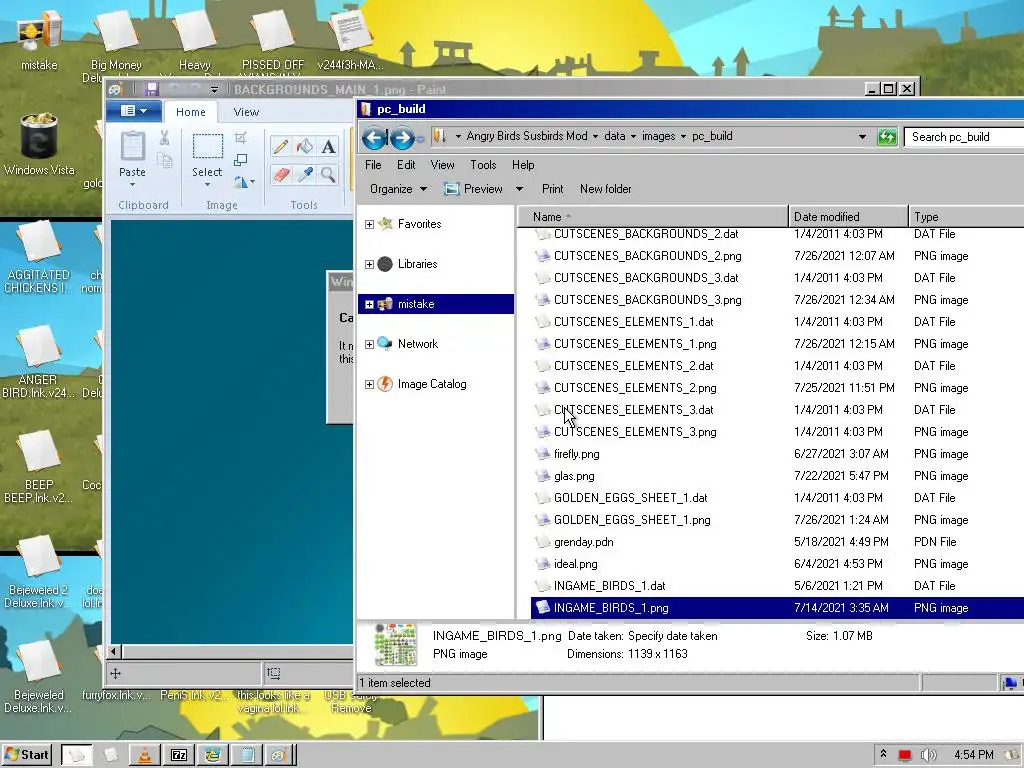Click the Paste clipboard icon in Paint
The height and width of the screenshot is (768, 1024).
(133, 147)
